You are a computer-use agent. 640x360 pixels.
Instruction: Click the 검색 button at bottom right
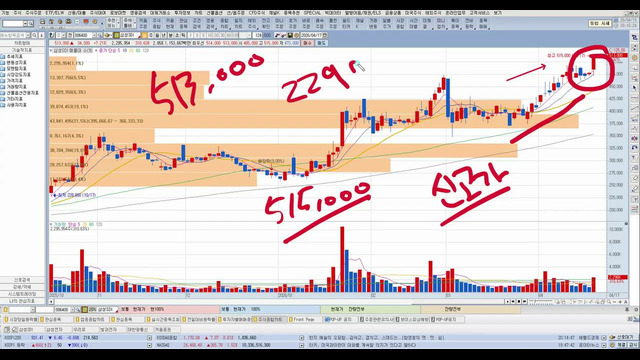pos(633,345)
